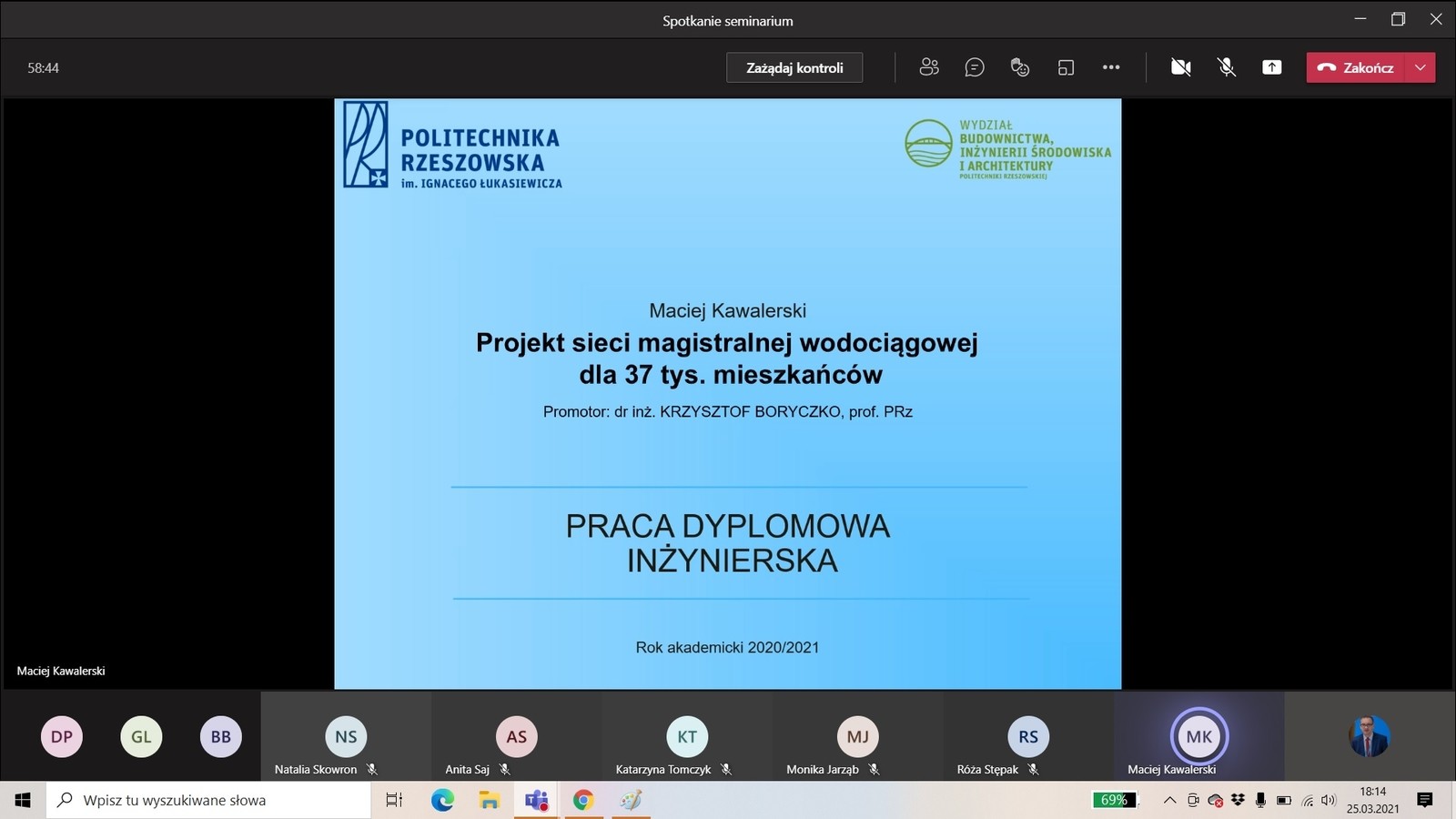Click the share content icon

coord(1272,67)
